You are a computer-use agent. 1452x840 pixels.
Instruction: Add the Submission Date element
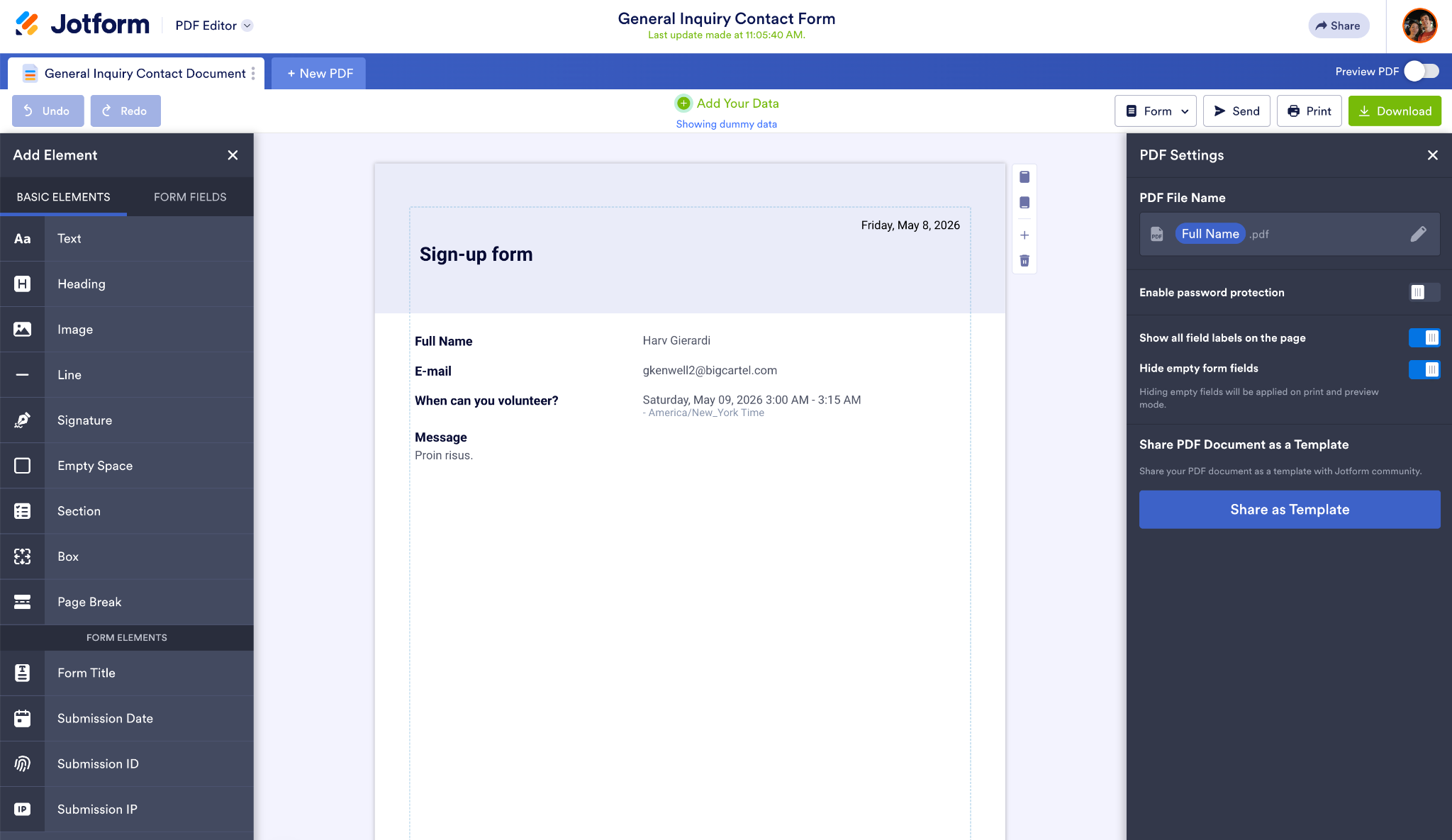(127, 719)
